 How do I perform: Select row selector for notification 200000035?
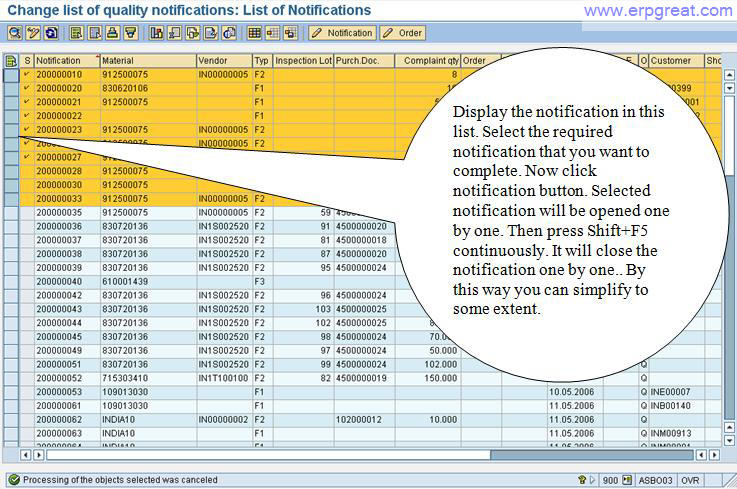point(11,213)
